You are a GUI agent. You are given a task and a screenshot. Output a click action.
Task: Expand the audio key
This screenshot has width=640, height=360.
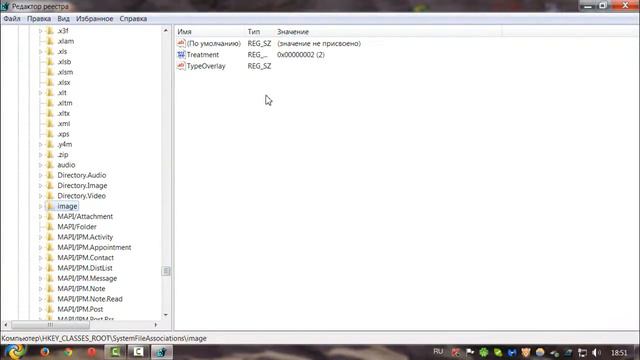point(40,165)
